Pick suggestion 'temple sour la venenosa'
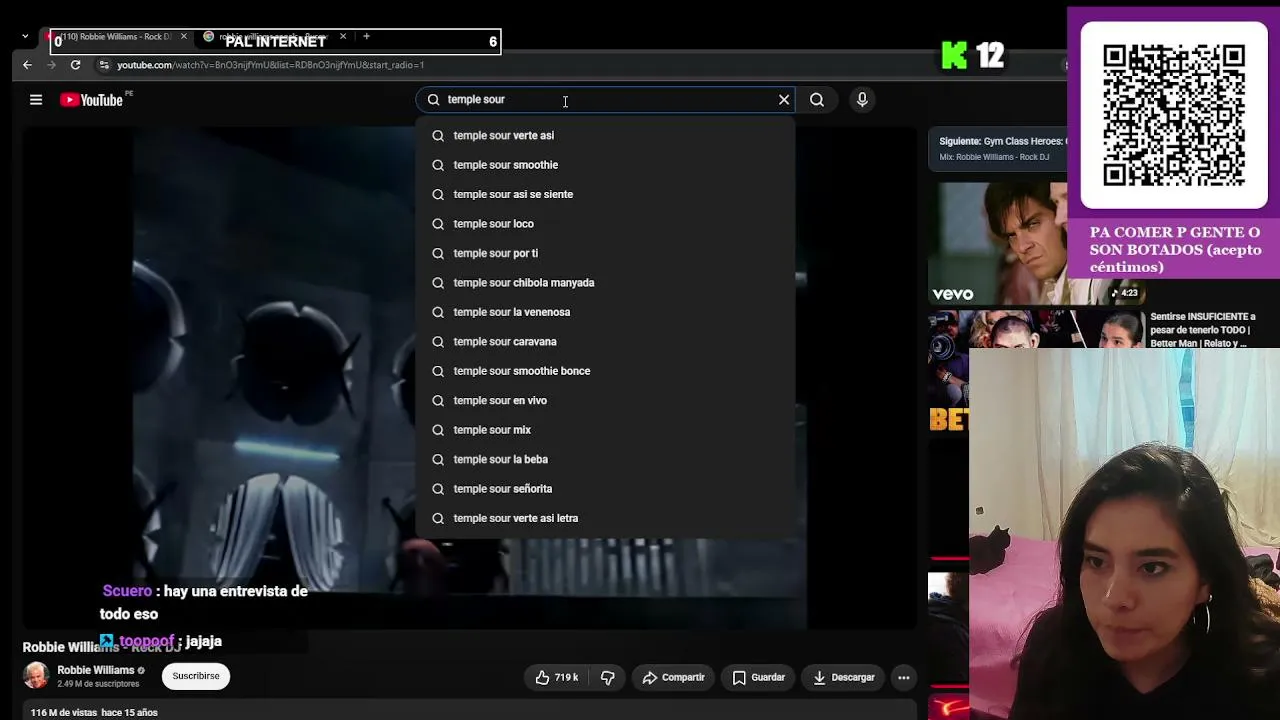 tap(606, 312)
